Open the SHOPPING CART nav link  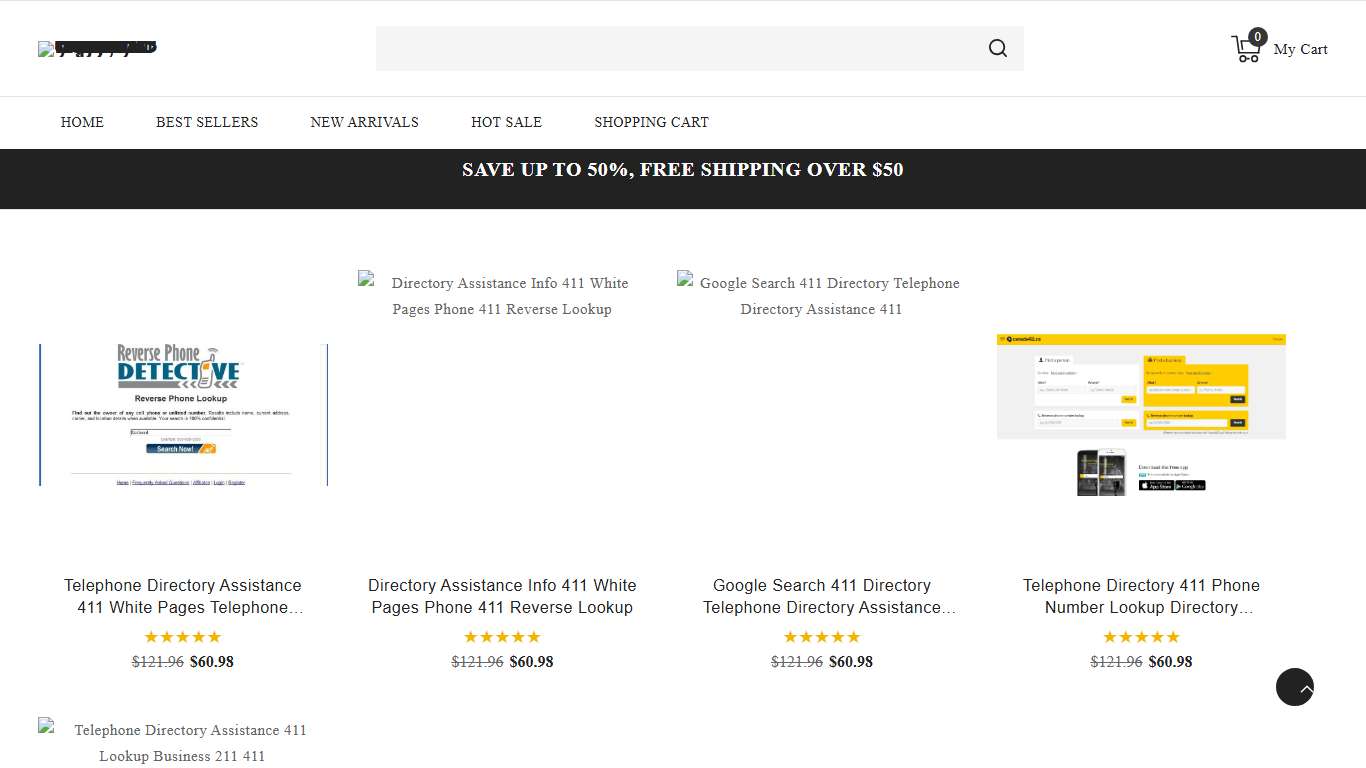tap(651, 122)
